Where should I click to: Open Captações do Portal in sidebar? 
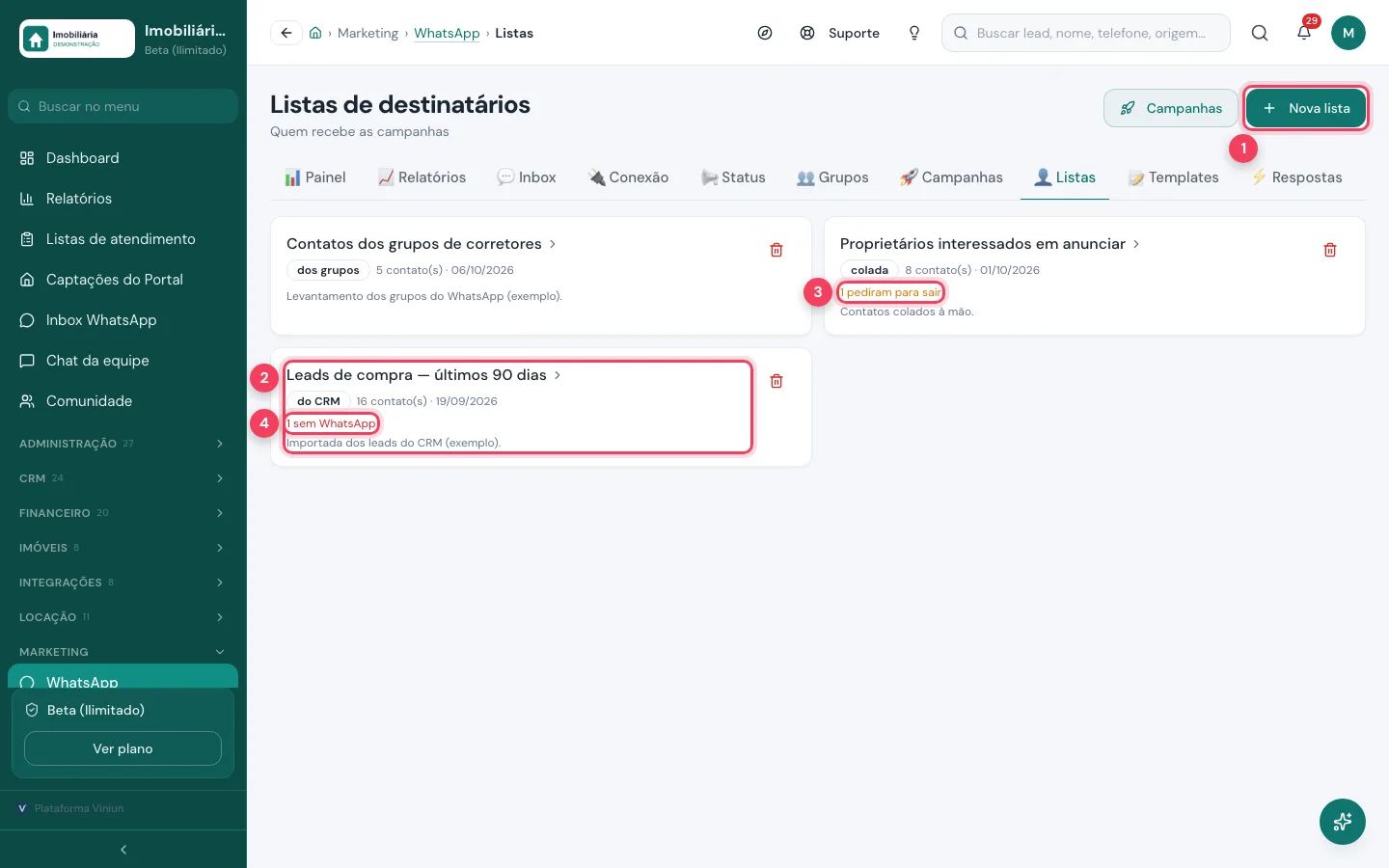pyautogui.click(x=123, y=280)
